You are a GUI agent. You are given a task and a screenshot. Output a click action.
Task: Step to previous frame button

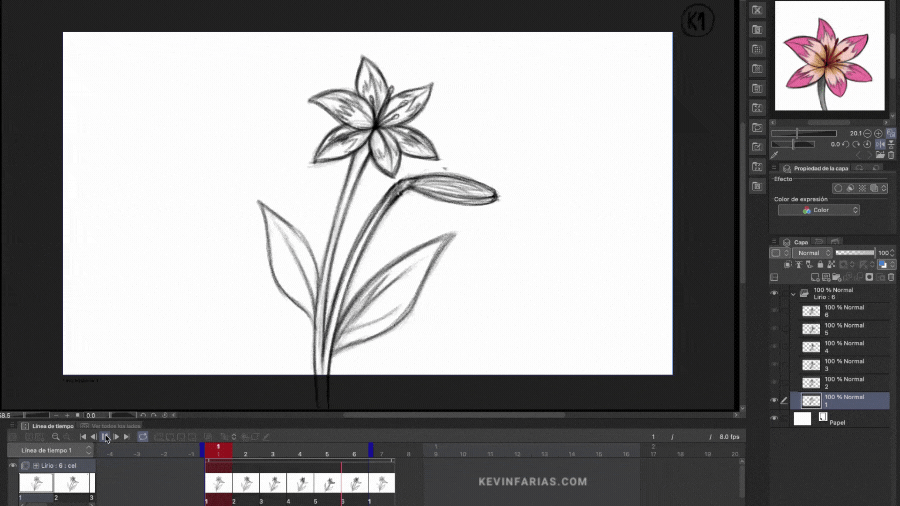click(94, 437)
